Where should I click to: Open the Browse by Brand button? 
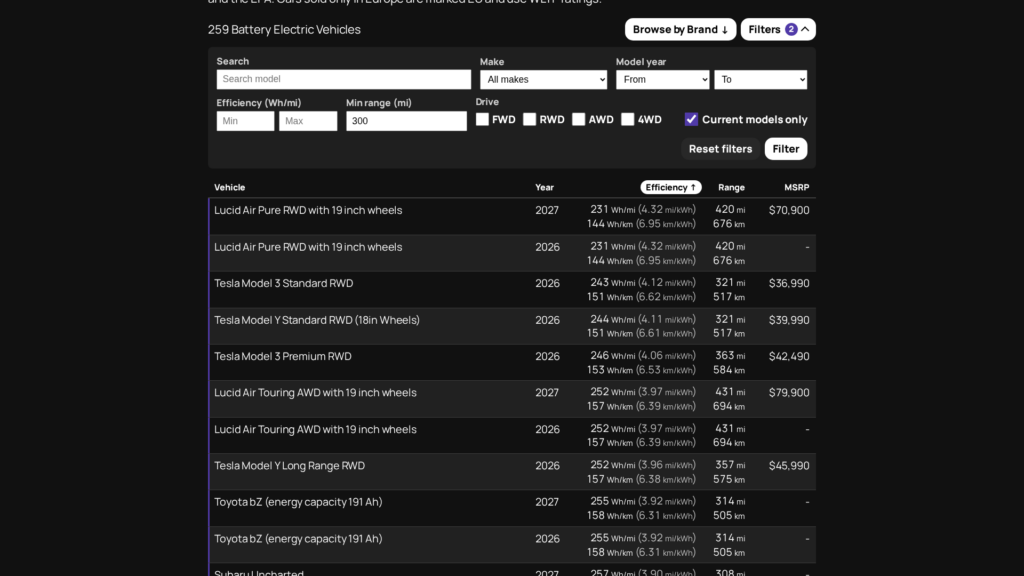(x=680, y=29)
